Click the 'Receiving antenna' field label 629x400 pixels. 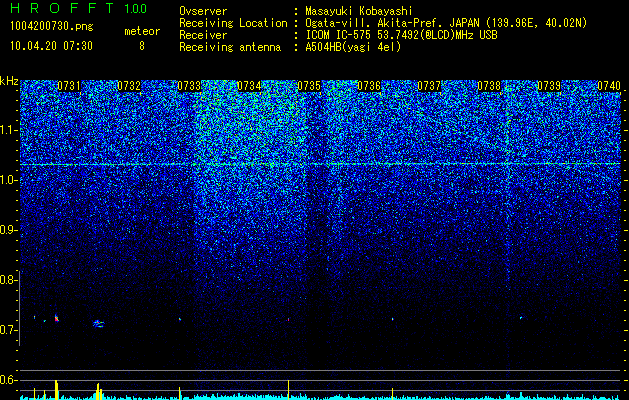[230, 47]
